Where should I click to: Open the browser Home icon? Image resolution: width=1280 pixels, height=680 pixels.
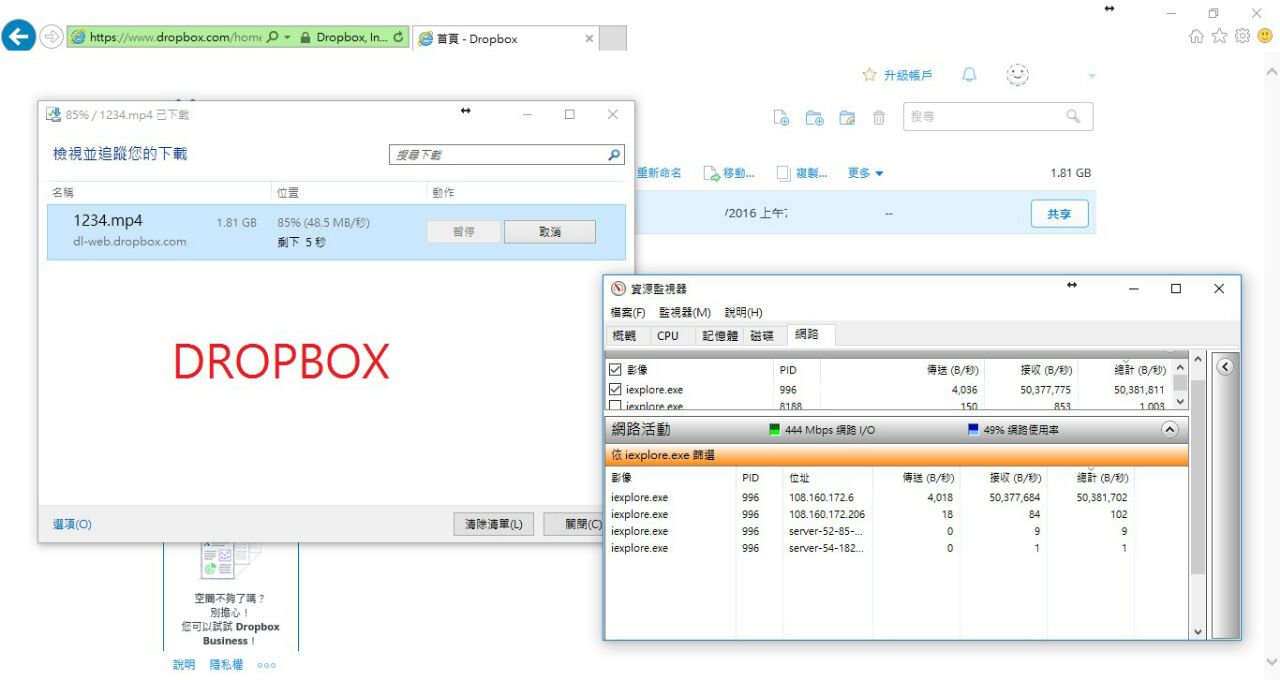(1196, 36)
